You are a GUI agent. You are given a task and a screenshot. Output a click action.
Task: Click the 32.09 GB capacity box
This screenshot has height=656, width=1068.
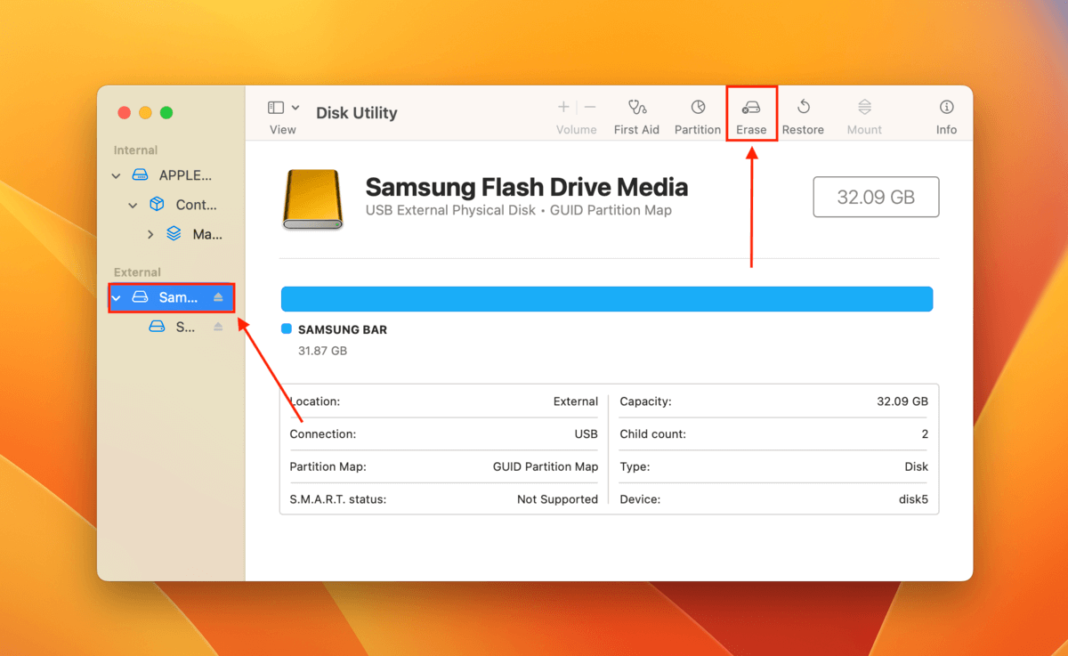[875, 197]
